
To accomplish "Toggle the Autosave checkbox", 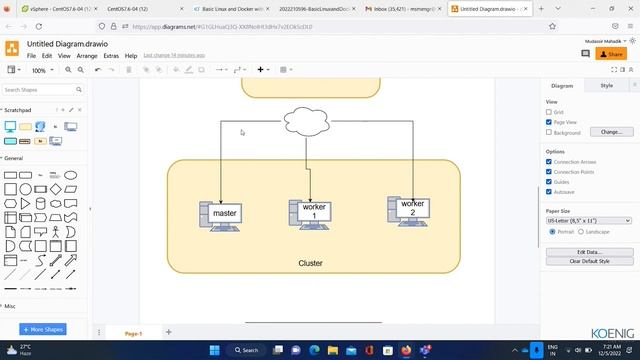I will [x=549, y=191].
